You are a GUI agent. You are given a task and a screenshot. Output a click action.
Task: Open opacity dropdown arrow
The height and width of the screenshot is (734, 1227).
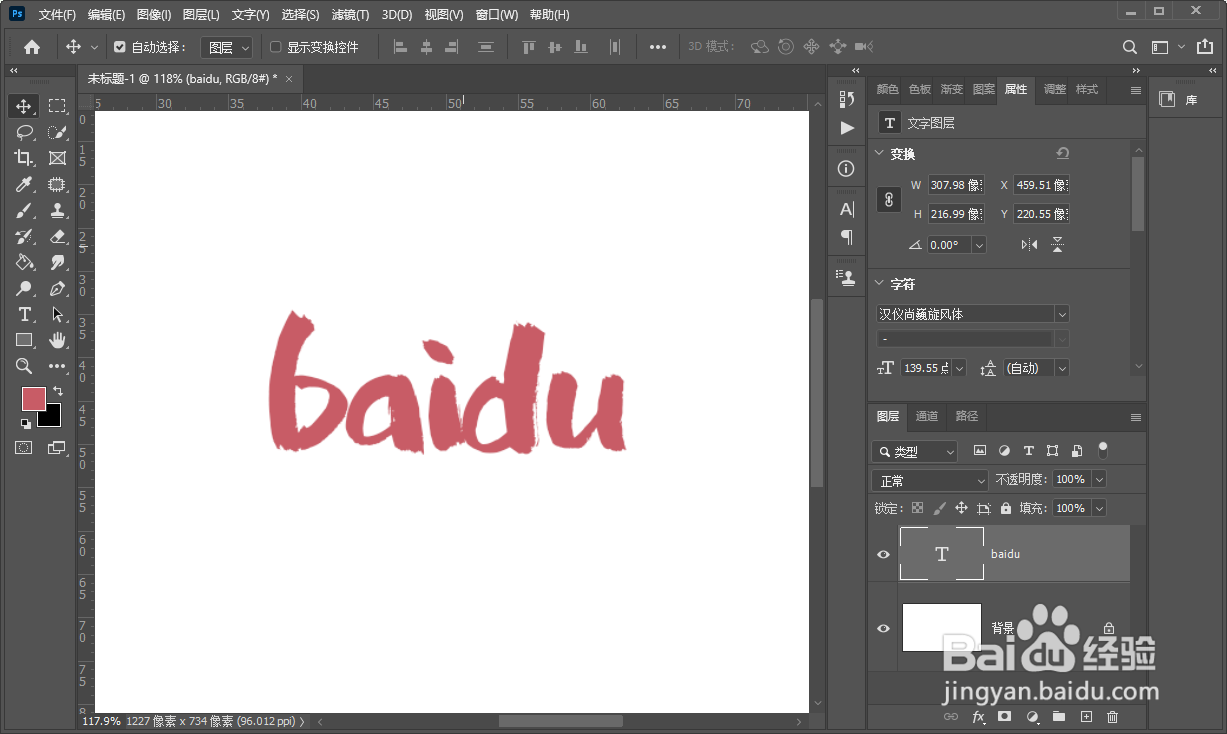[1099, 480]
